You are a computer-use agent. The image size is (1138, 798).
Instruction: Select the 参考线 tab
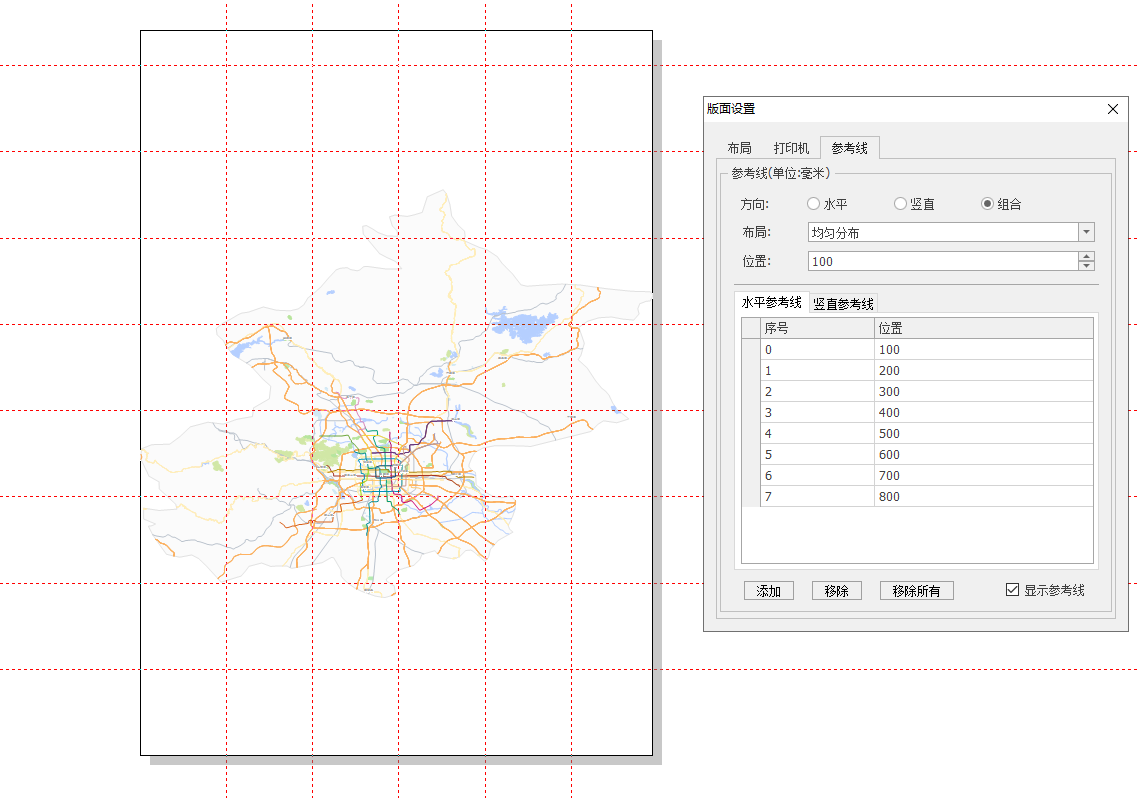(849, 148)
